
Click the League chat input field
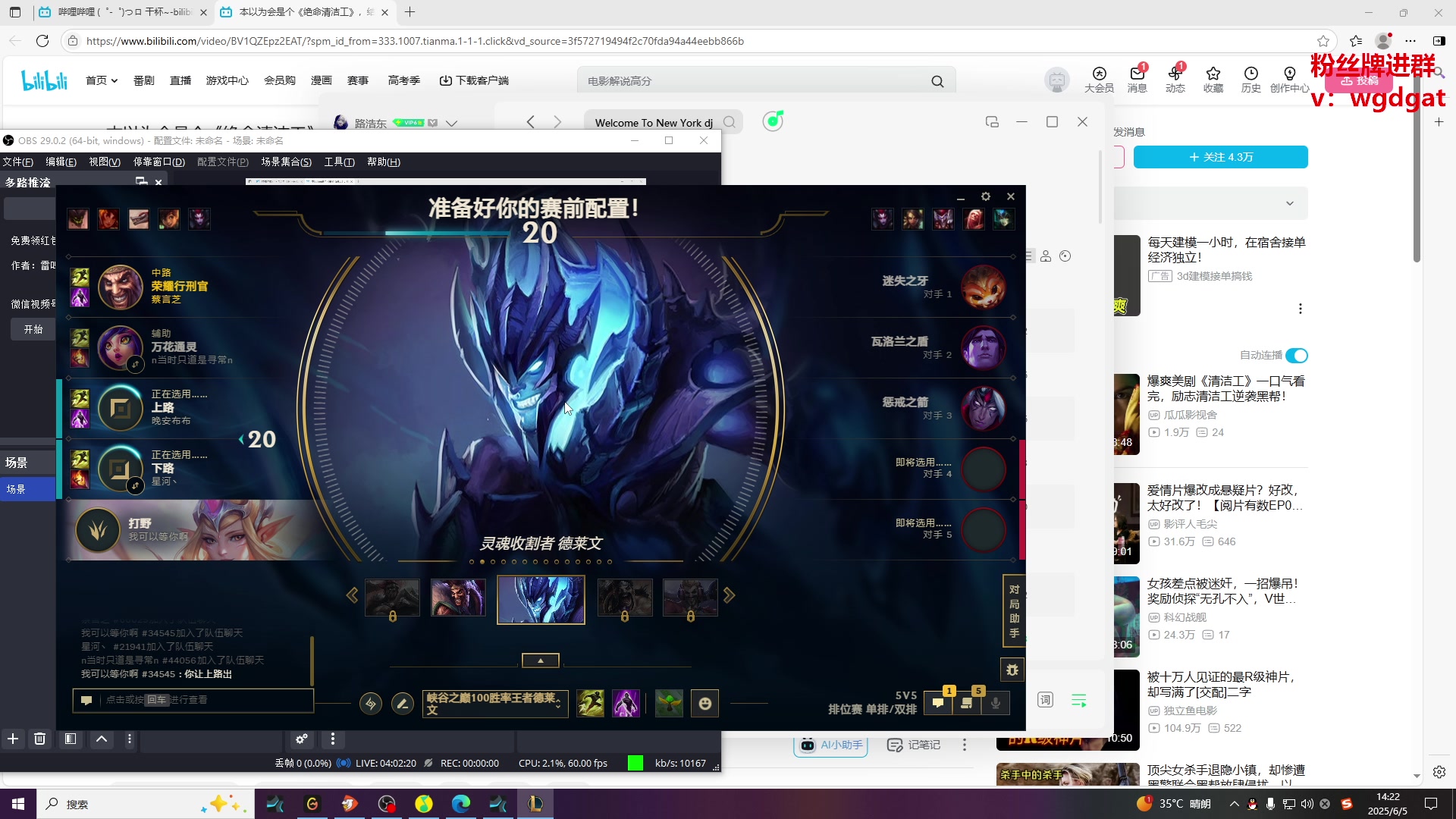tap(193, 700)
